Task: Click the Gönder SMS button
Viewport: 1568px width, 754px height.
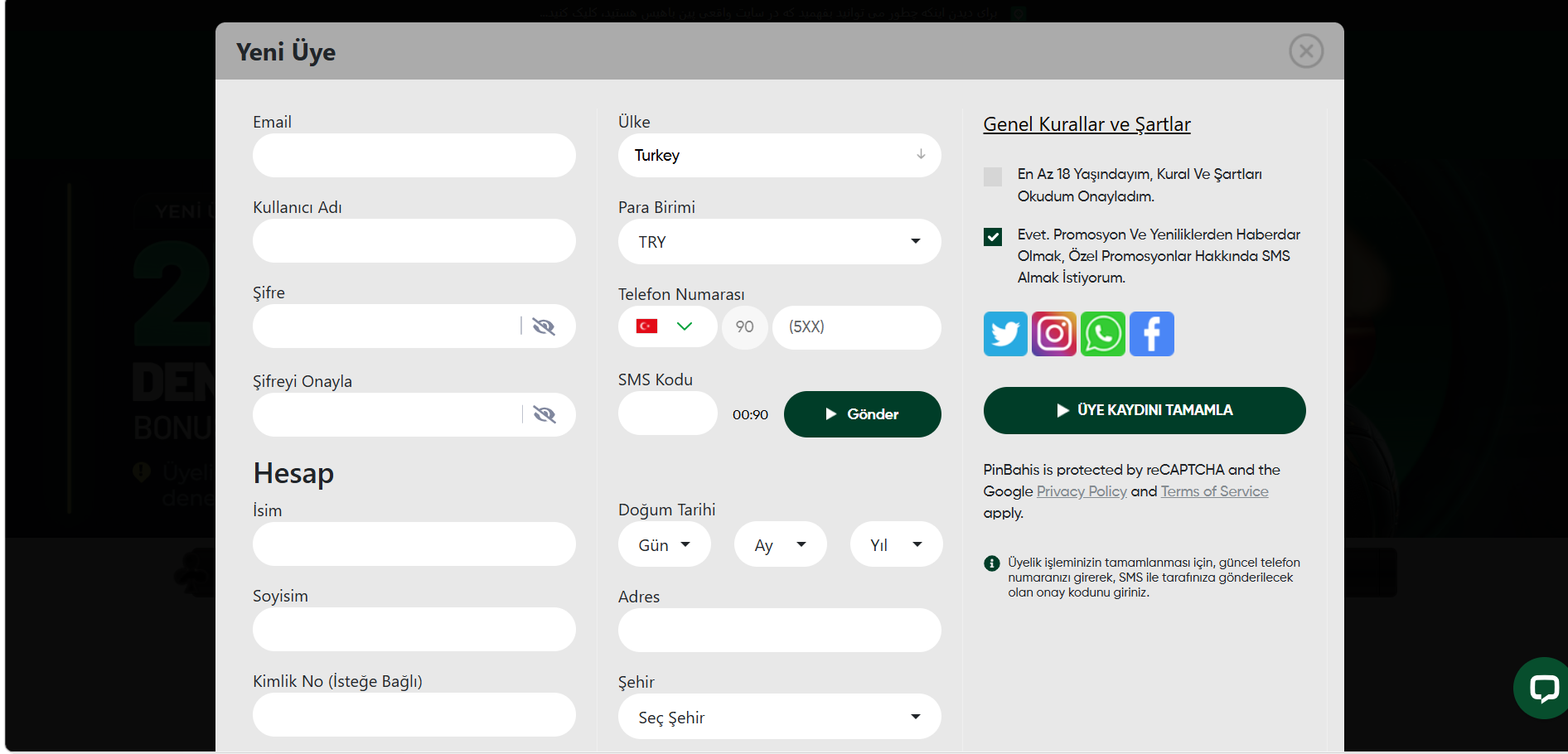Action: click(863, 414)
